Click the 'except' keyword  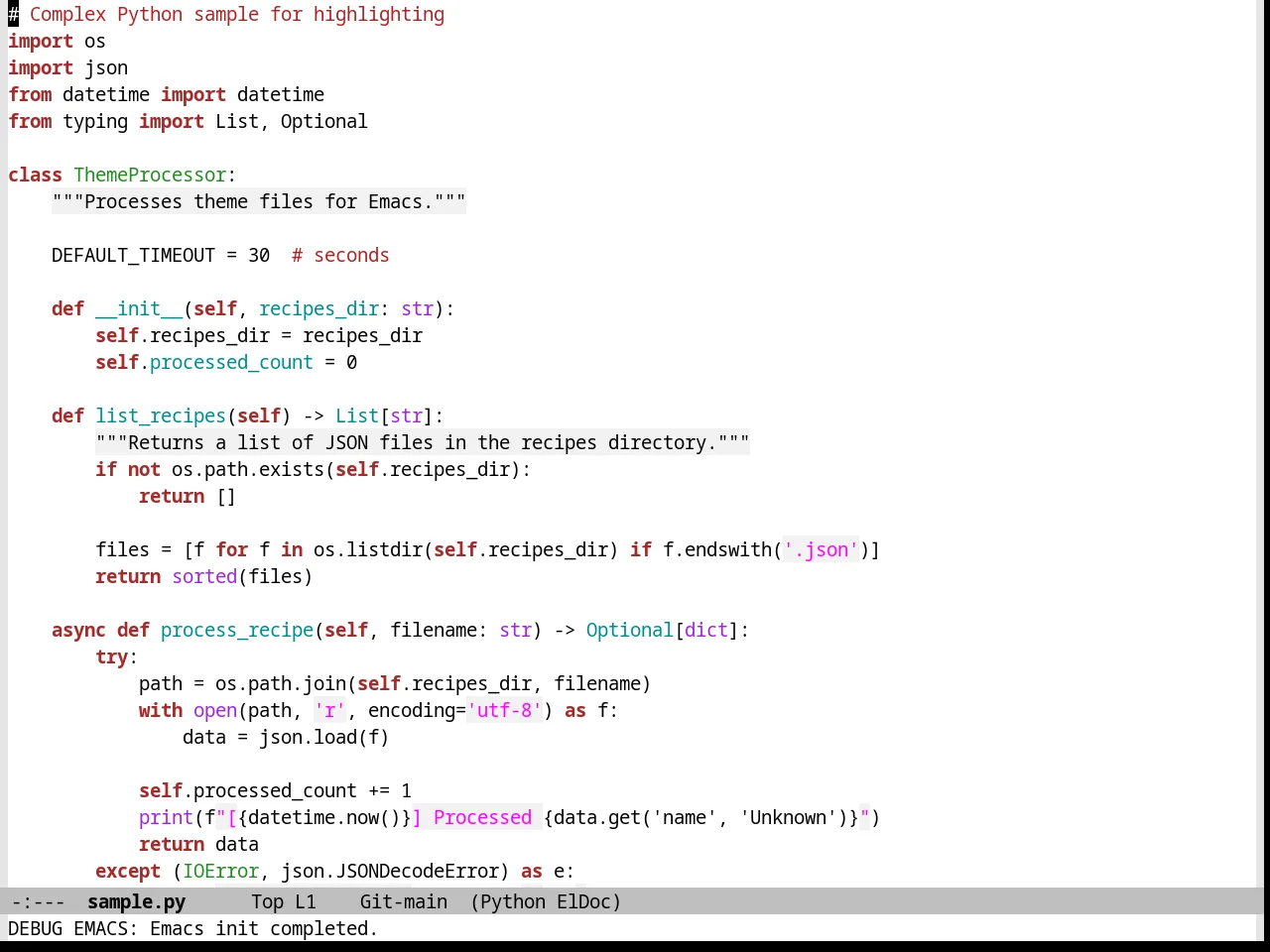(x=128, y=871)
